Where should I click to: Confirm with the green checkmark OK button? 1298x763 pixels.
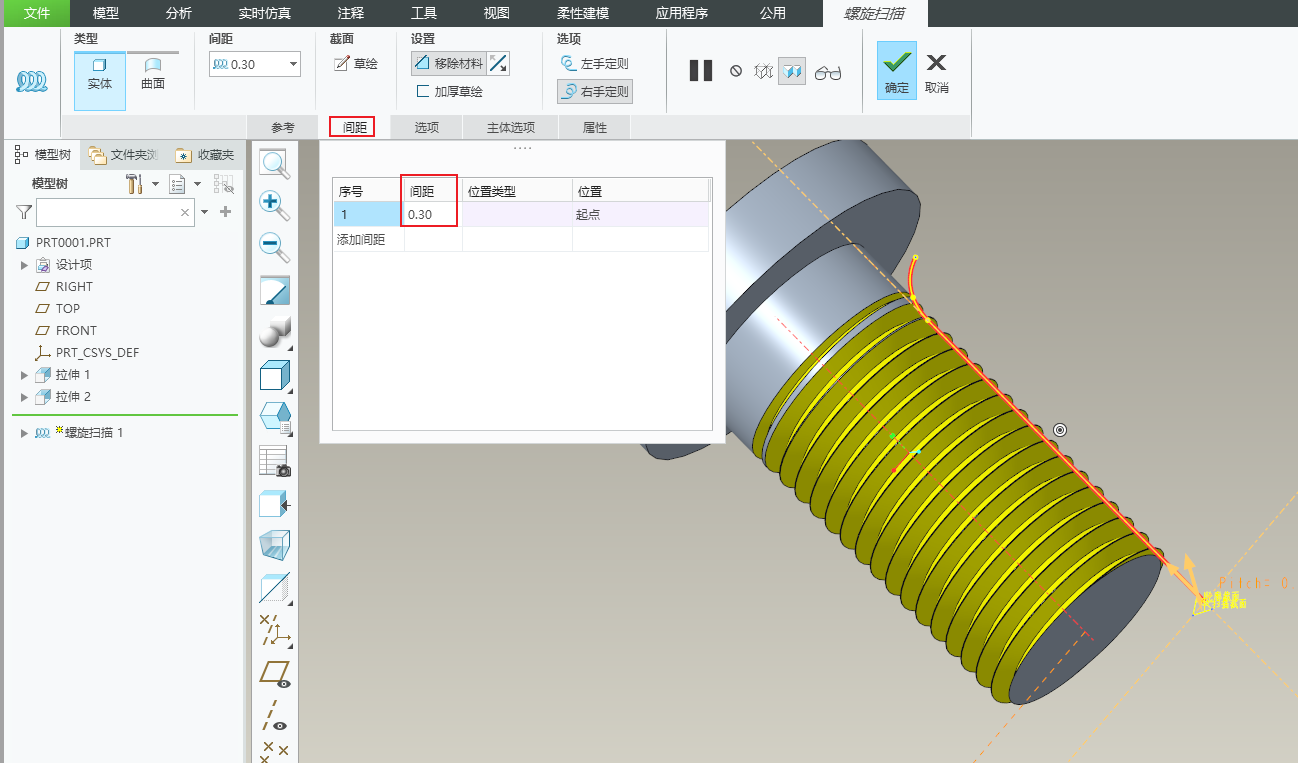coord(897,70)
